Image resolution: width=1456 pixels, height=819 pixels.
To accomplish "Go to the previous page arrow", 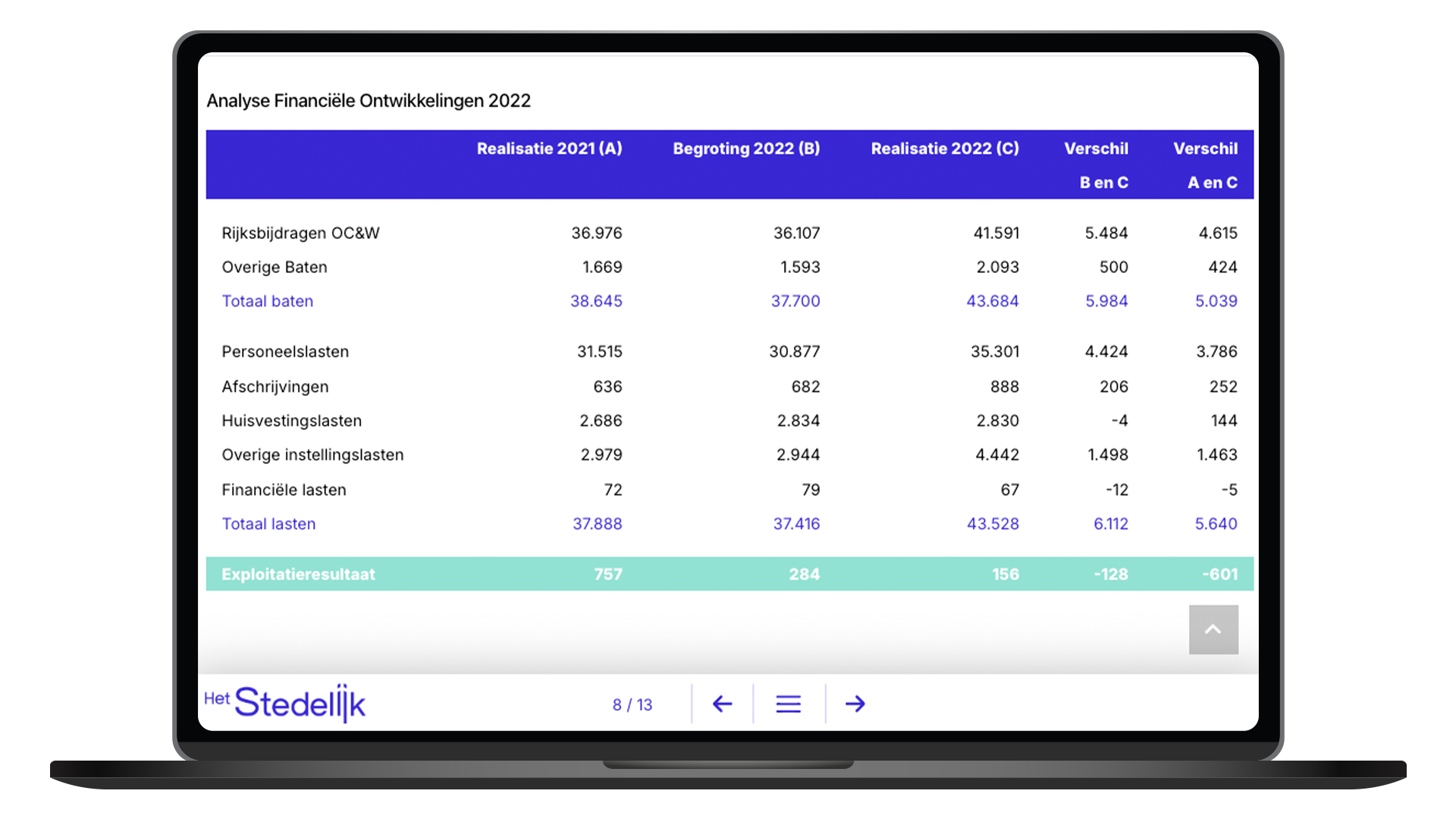I will 722,704.
